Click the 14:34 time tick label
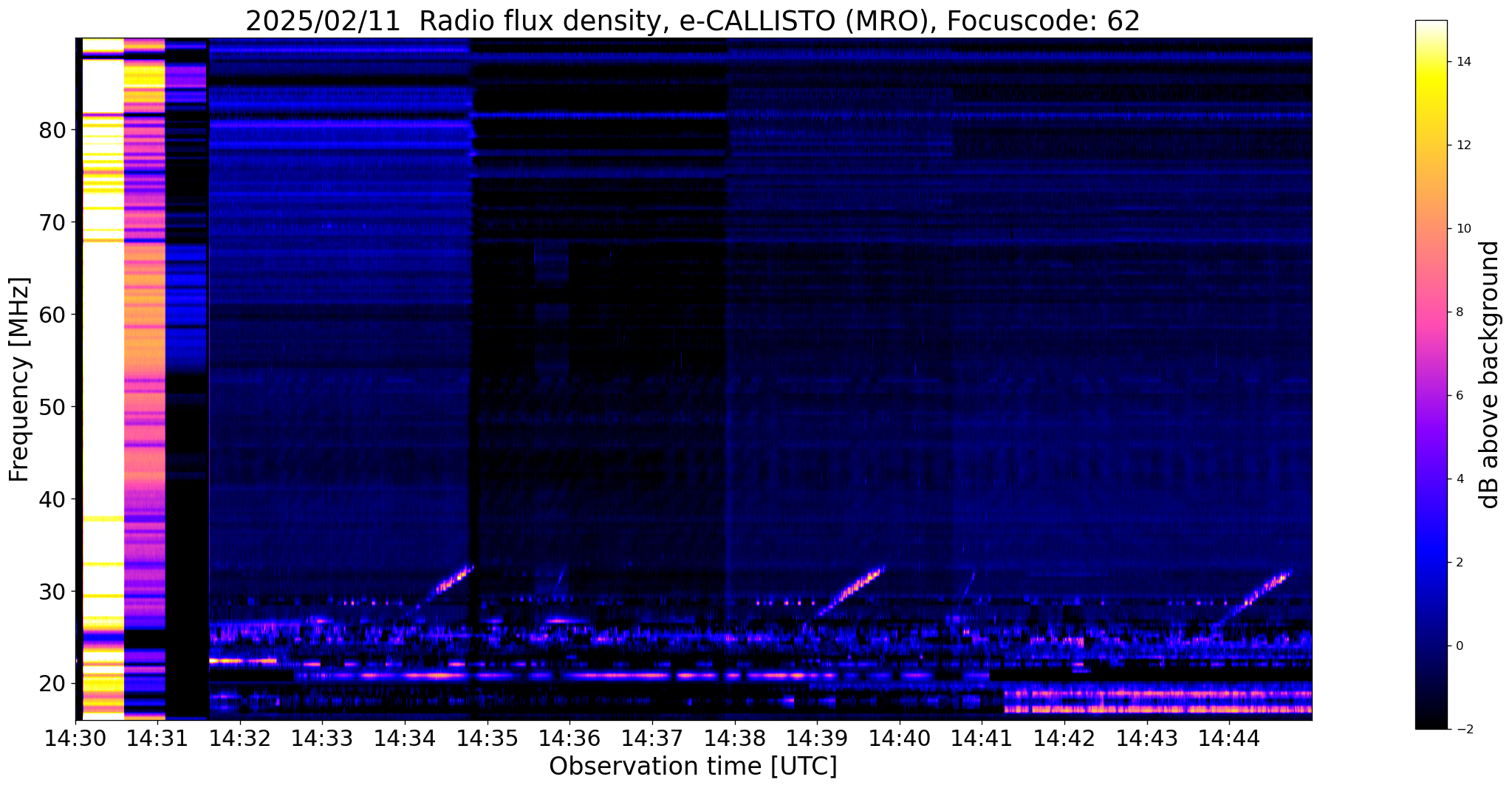The image size is (1512, 788). (404, 737)
